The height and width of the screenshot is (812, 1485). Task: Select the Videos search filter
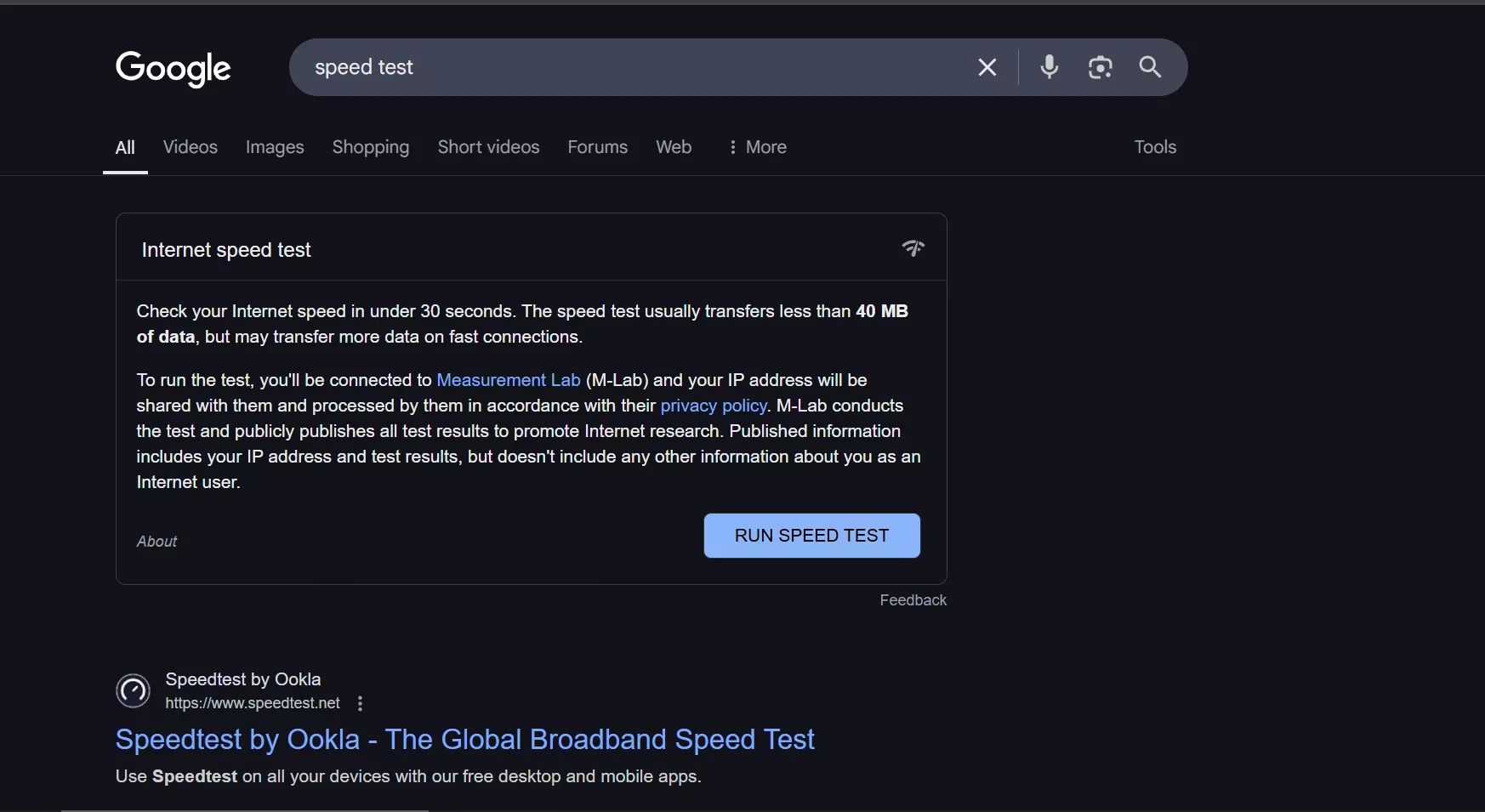tap(190, 147)
